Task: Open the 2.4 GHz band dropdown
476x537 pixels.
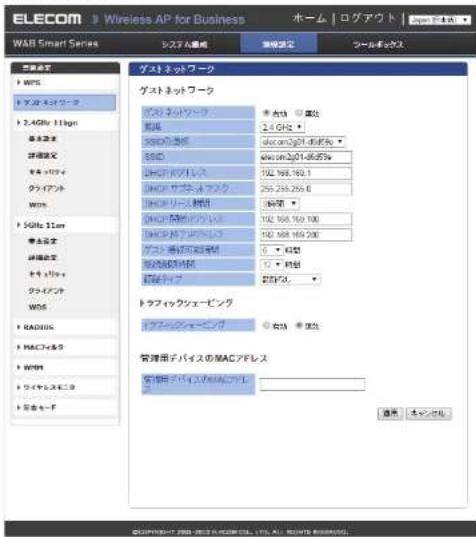Action: click(282, 127)
